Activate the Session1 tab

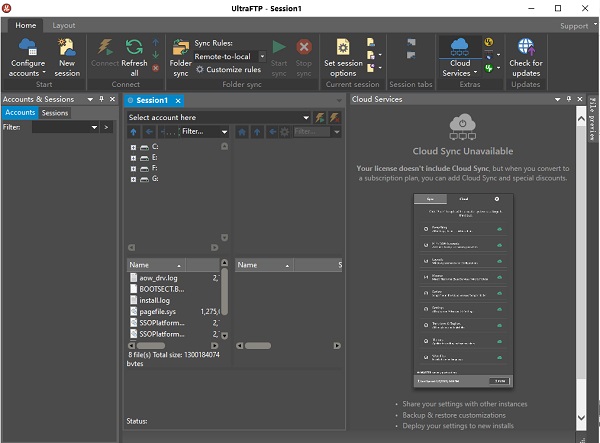152,100
